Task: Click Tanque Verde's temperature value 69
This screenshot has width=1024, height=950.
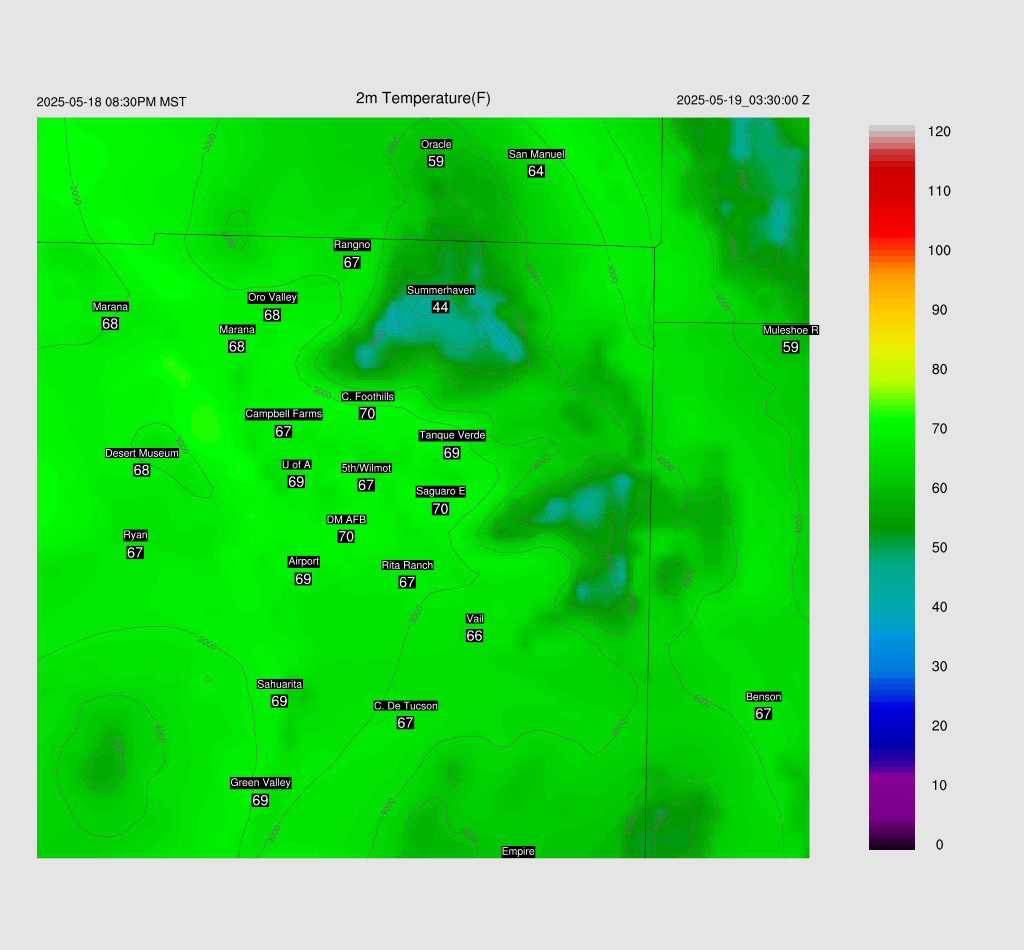Action: click(452, 453)
